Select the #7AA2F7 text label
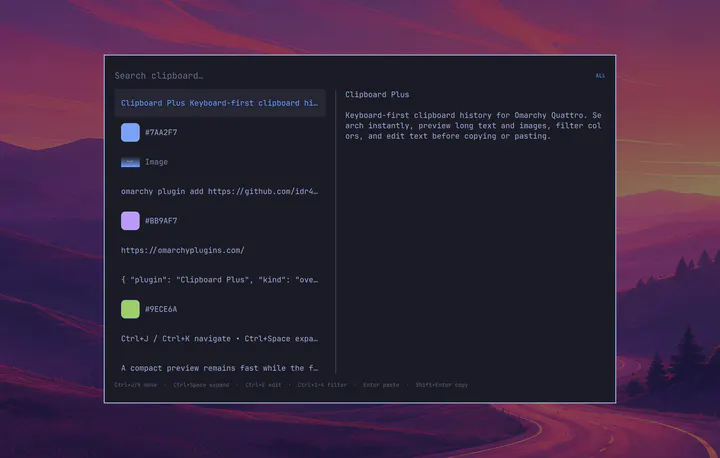 (x=161, y=132)
